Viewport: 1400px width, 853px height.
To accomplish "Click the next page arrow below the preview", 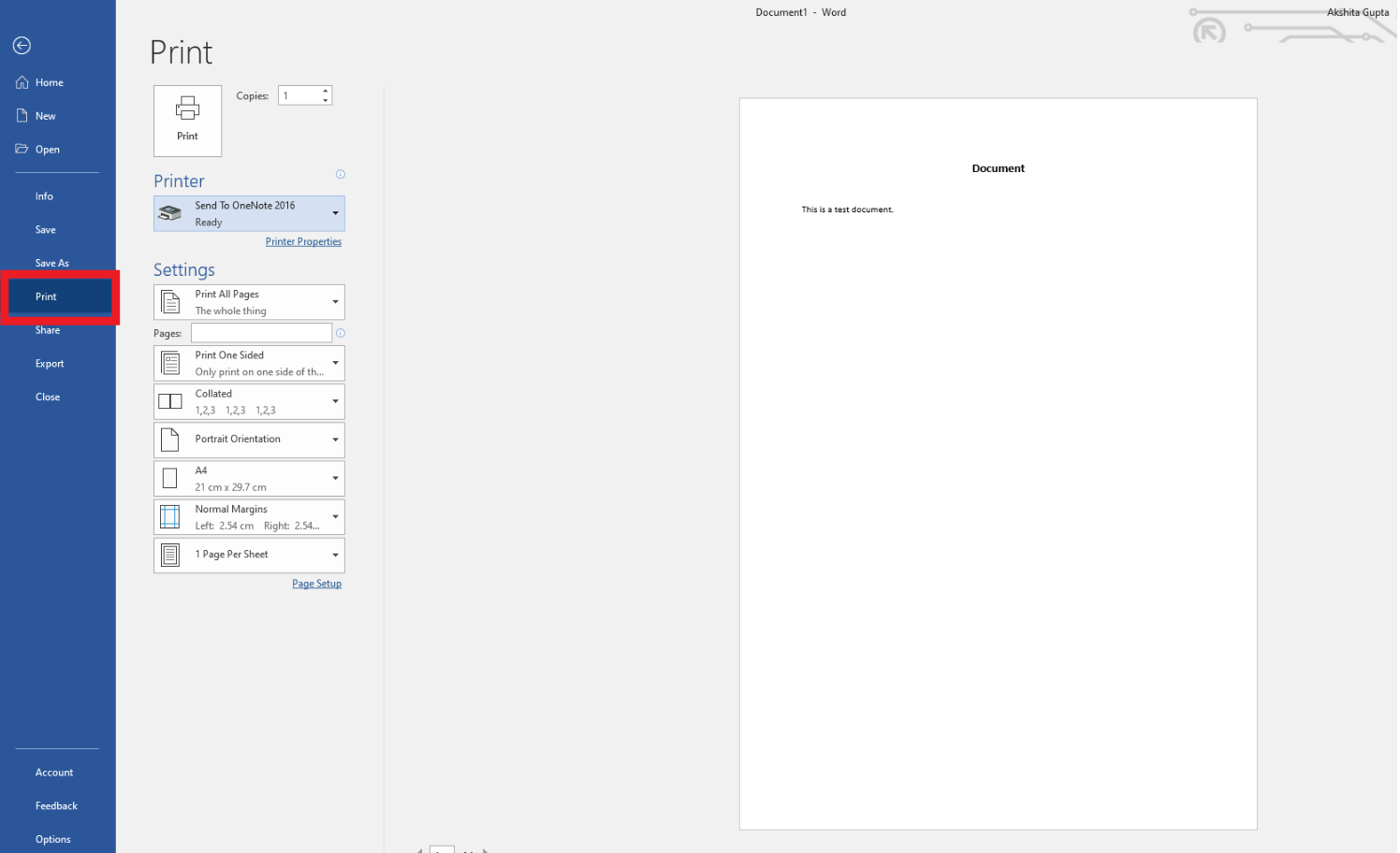I will coord(486,851).
